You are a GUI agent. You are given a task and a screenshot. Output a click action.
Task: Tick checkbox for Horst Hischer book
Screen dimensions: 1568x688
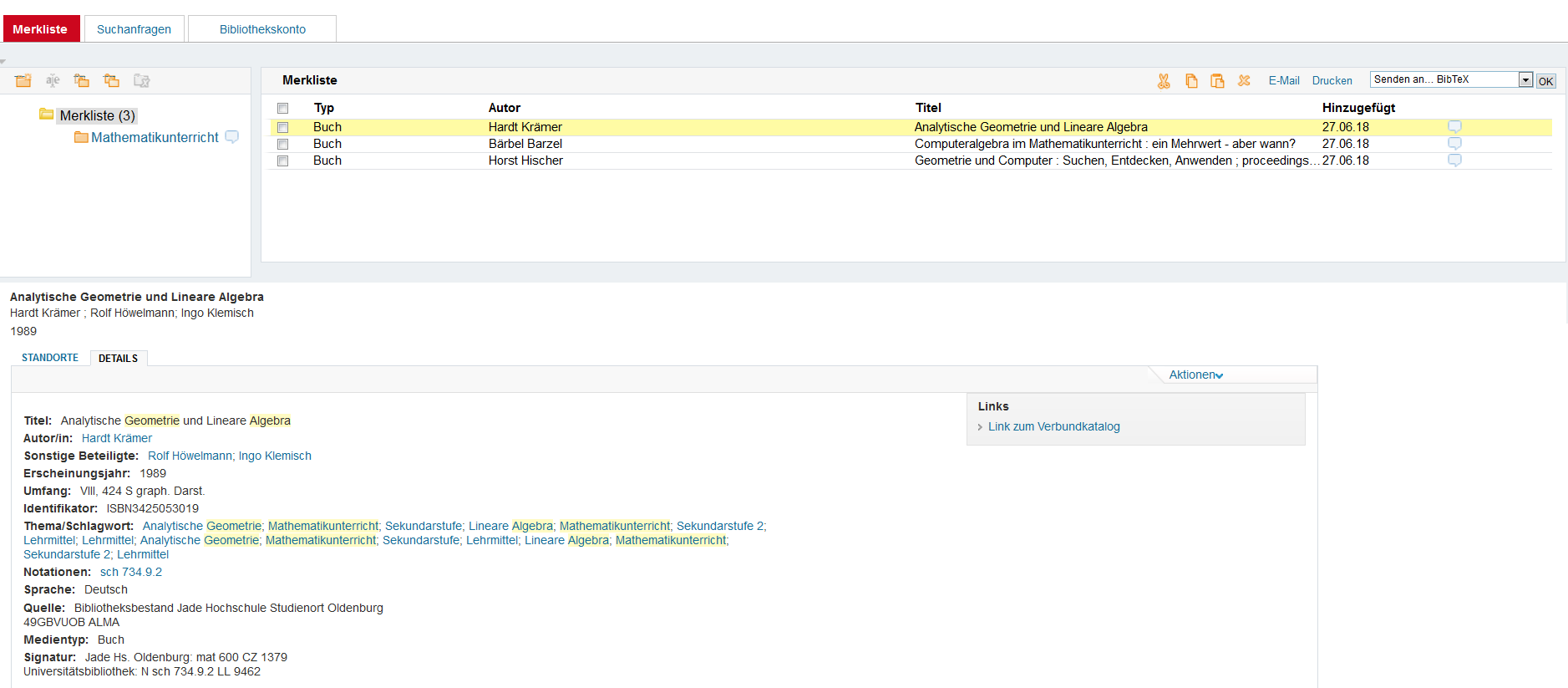[283, 161]
